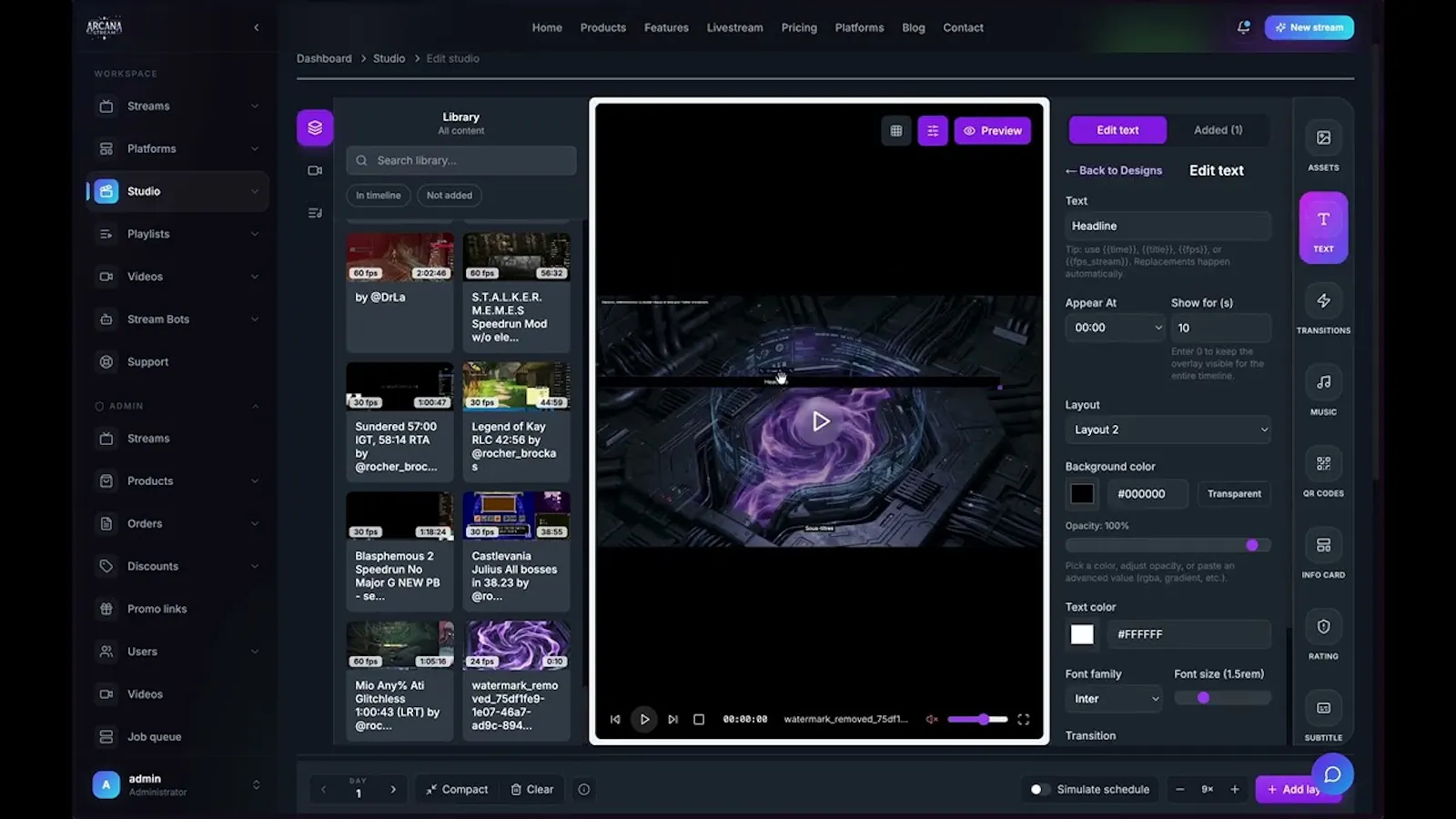The image size is (1456, 819).
Task: Open notifications bell
Action: tap(1243, 27)
